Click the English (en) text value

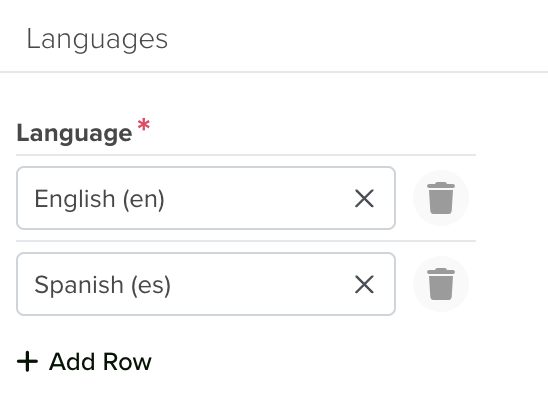click(x=99, y=199)
